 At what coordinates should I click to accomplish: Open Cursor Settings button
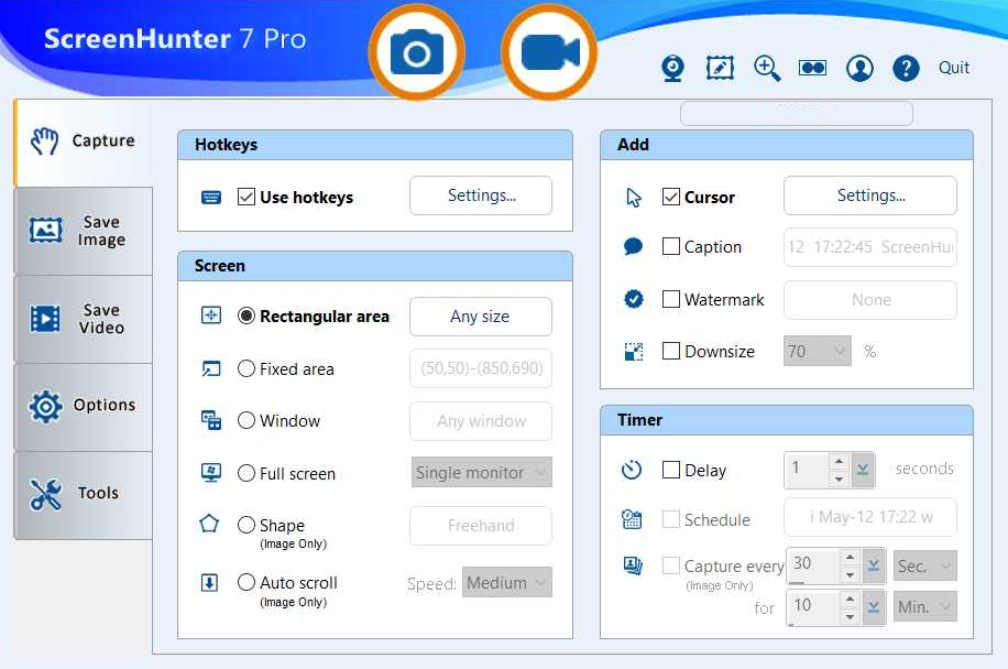(x=870, y=195)
